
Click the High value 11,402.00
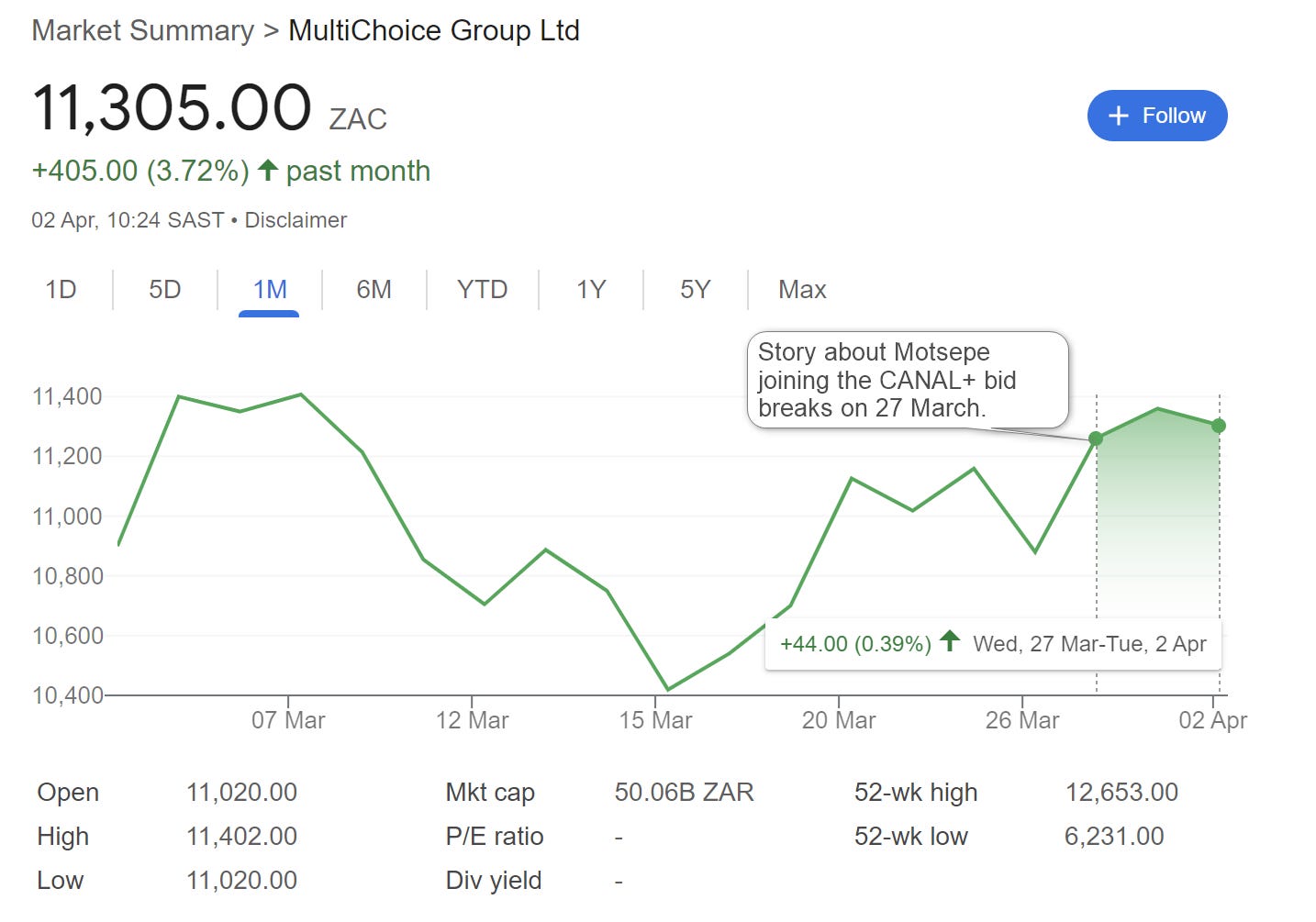pos(241,837)
